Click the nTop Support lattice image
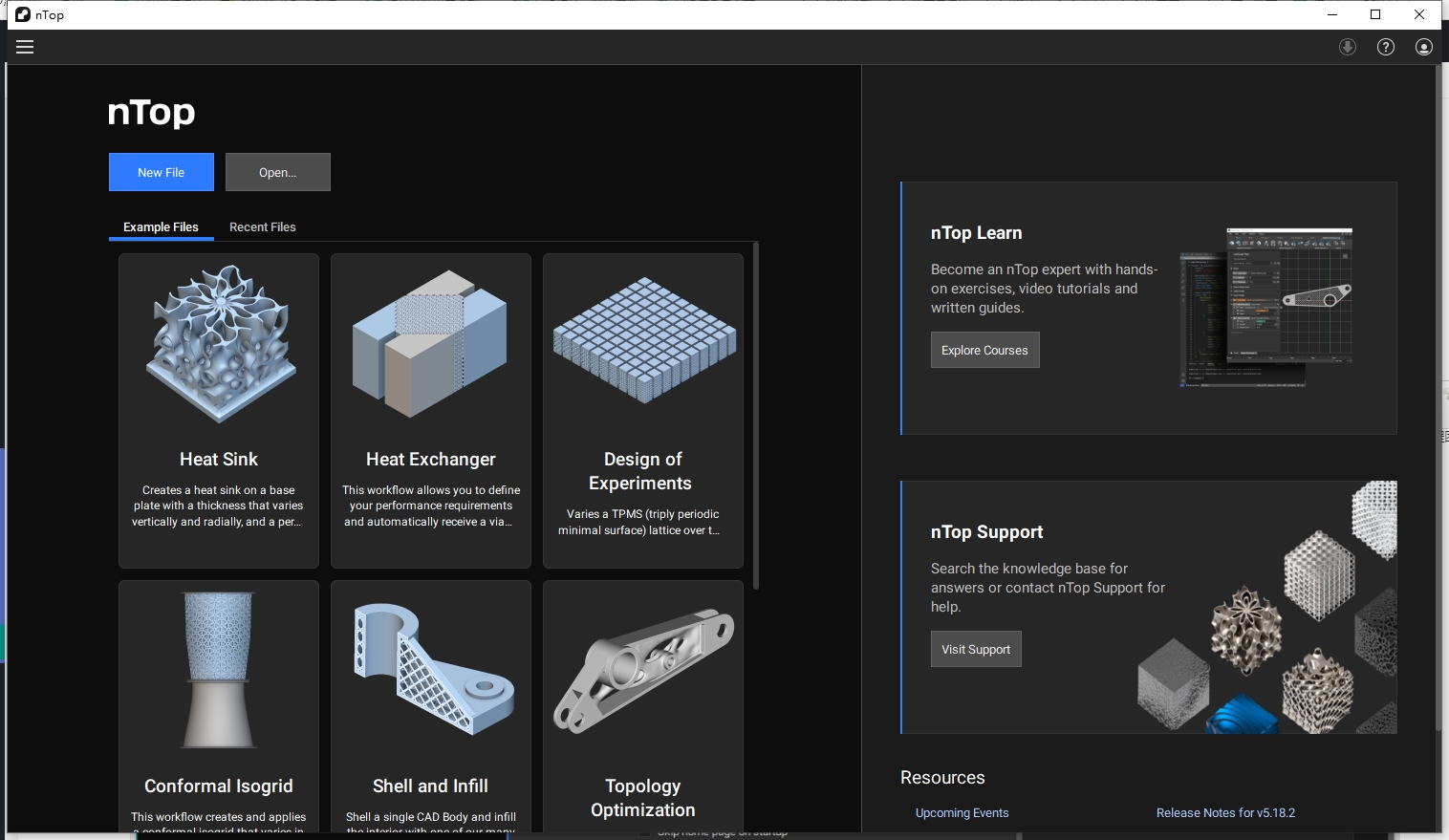This screenshot has width=1449, height=840. coord(1267,607)
